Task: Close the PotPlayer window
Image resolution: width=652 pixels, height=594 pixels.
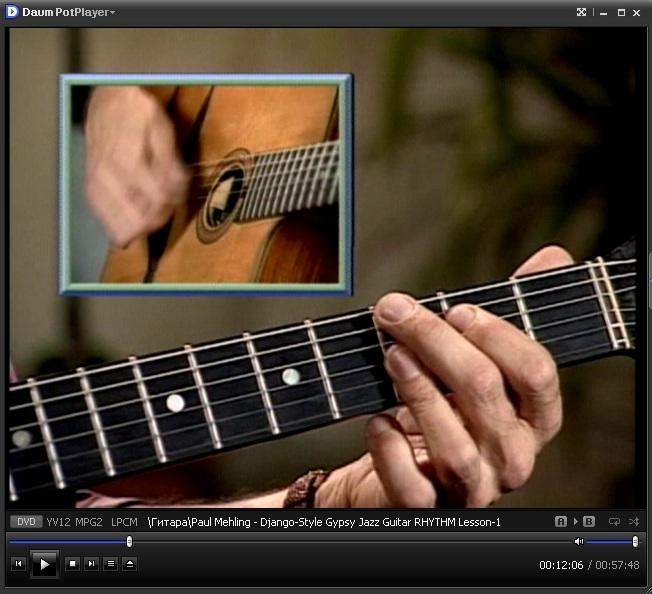Action: pos(636,13)
